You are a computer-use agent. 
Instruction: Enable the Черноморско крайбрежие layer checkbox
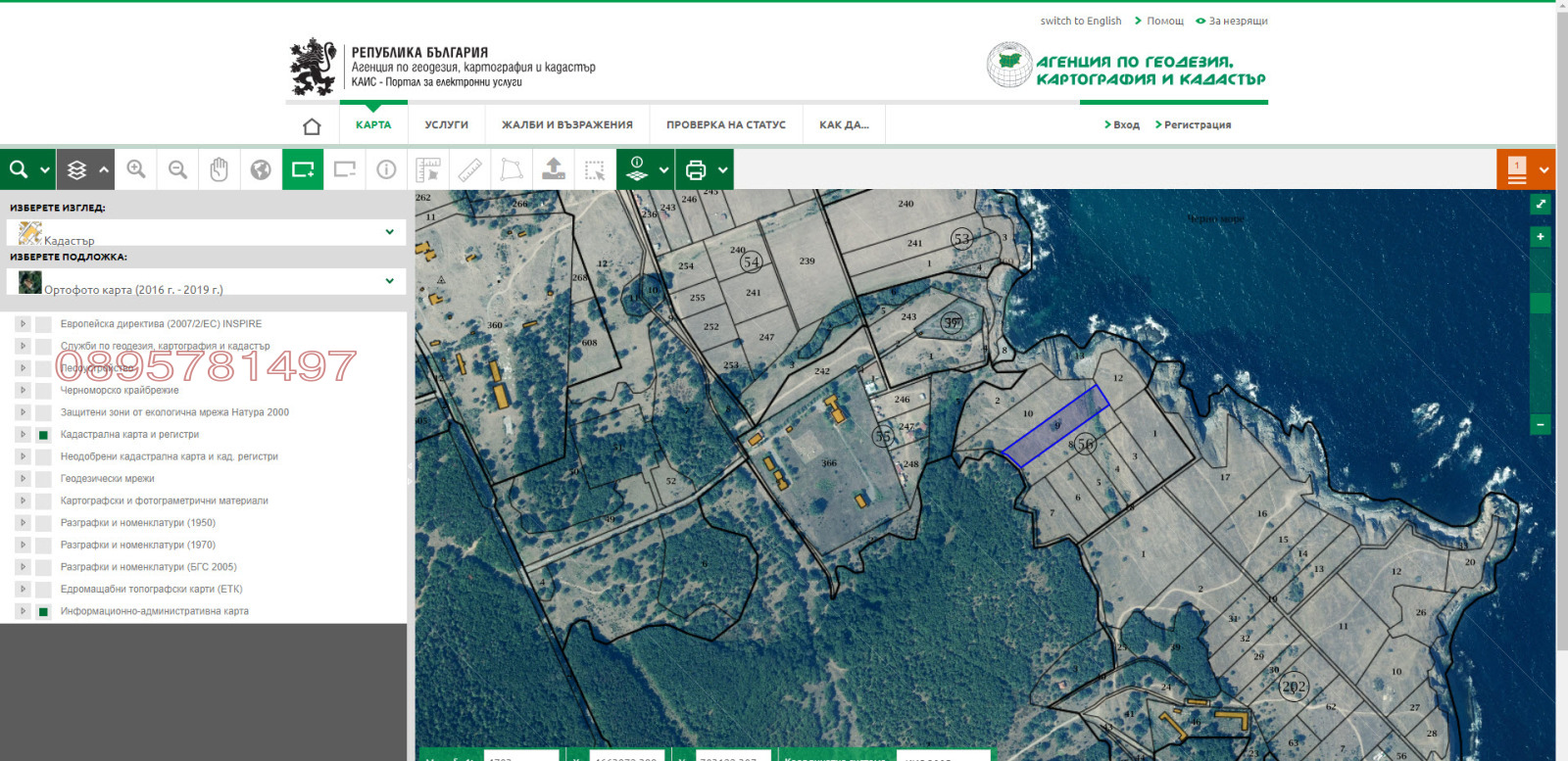pos(43,391)
